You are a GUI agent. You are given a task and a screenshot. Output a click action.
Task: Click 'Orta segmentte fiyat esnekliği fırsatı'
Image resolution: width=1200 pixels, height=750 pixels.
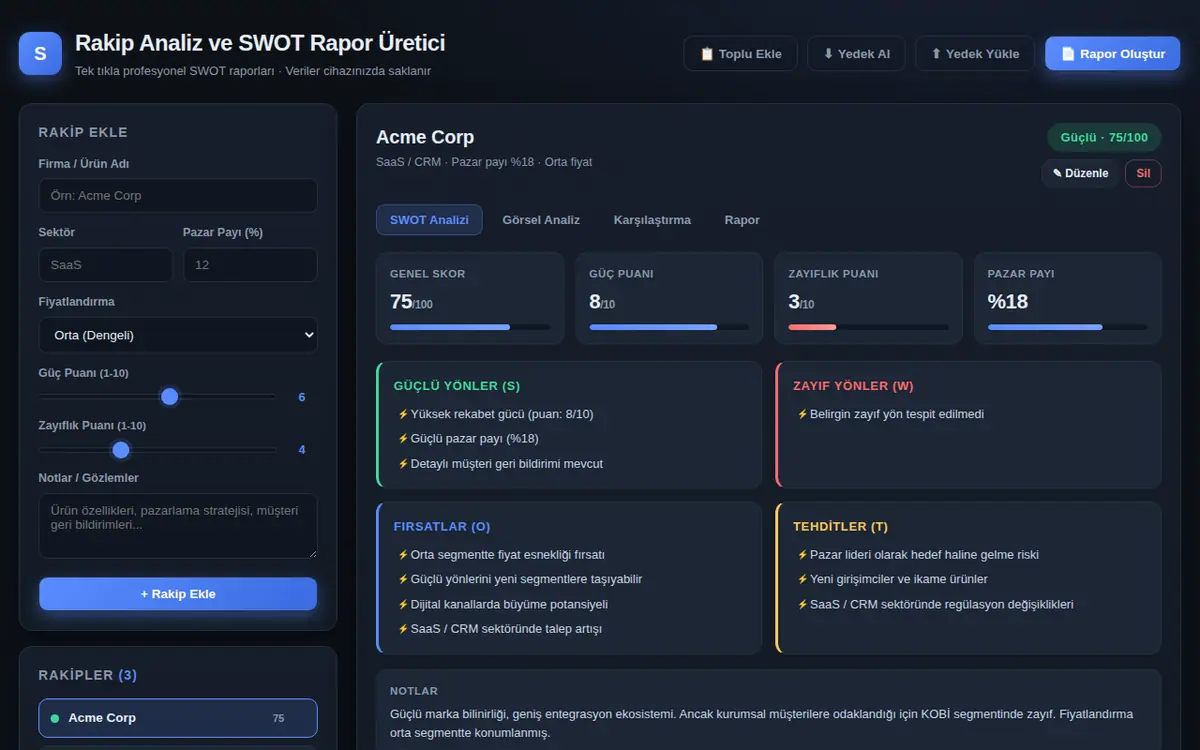tap(507, 555)
